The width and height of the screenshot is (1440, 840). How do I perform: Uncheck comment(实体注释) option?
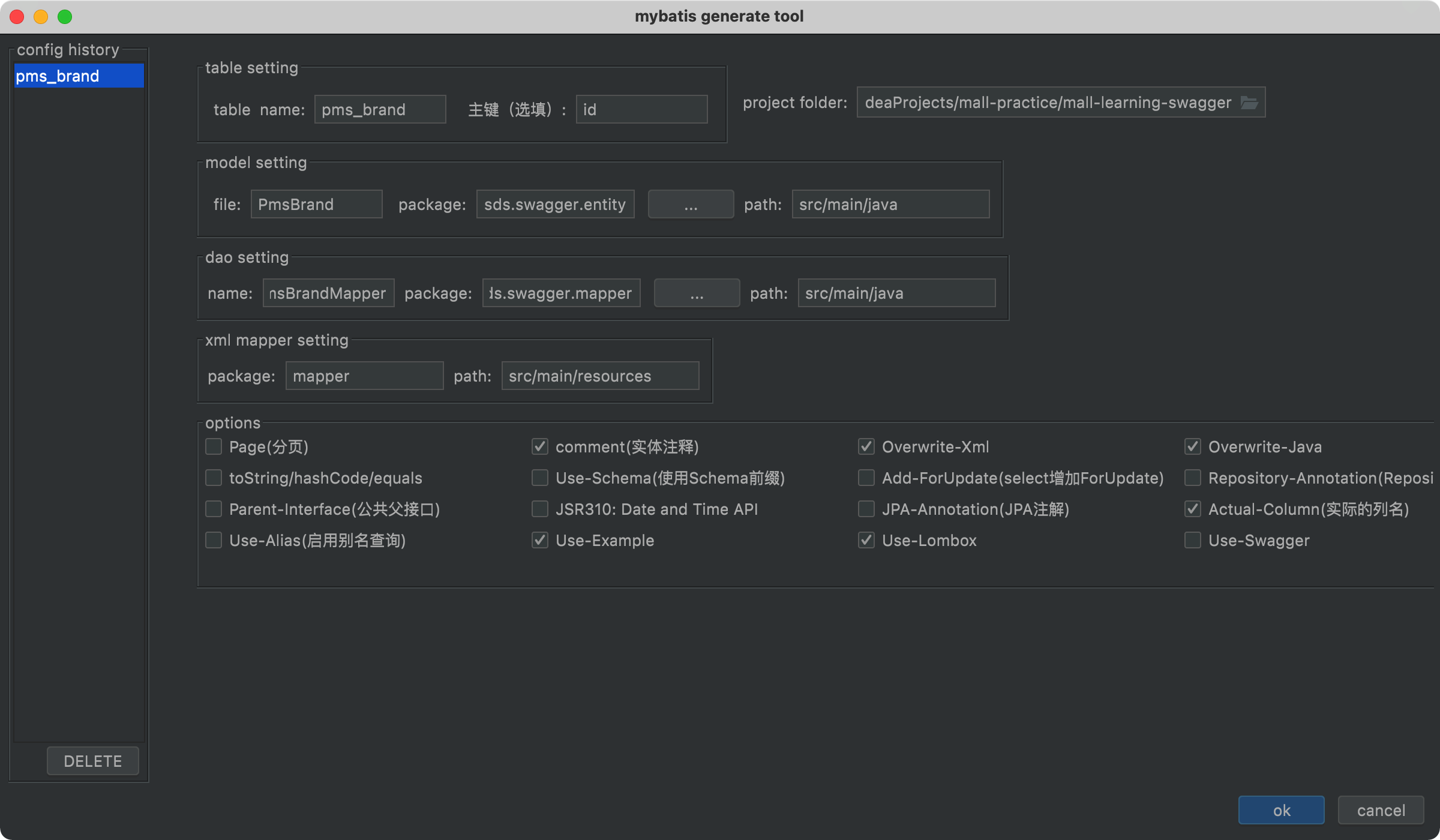pyautogui.click(x=540, y=447)
